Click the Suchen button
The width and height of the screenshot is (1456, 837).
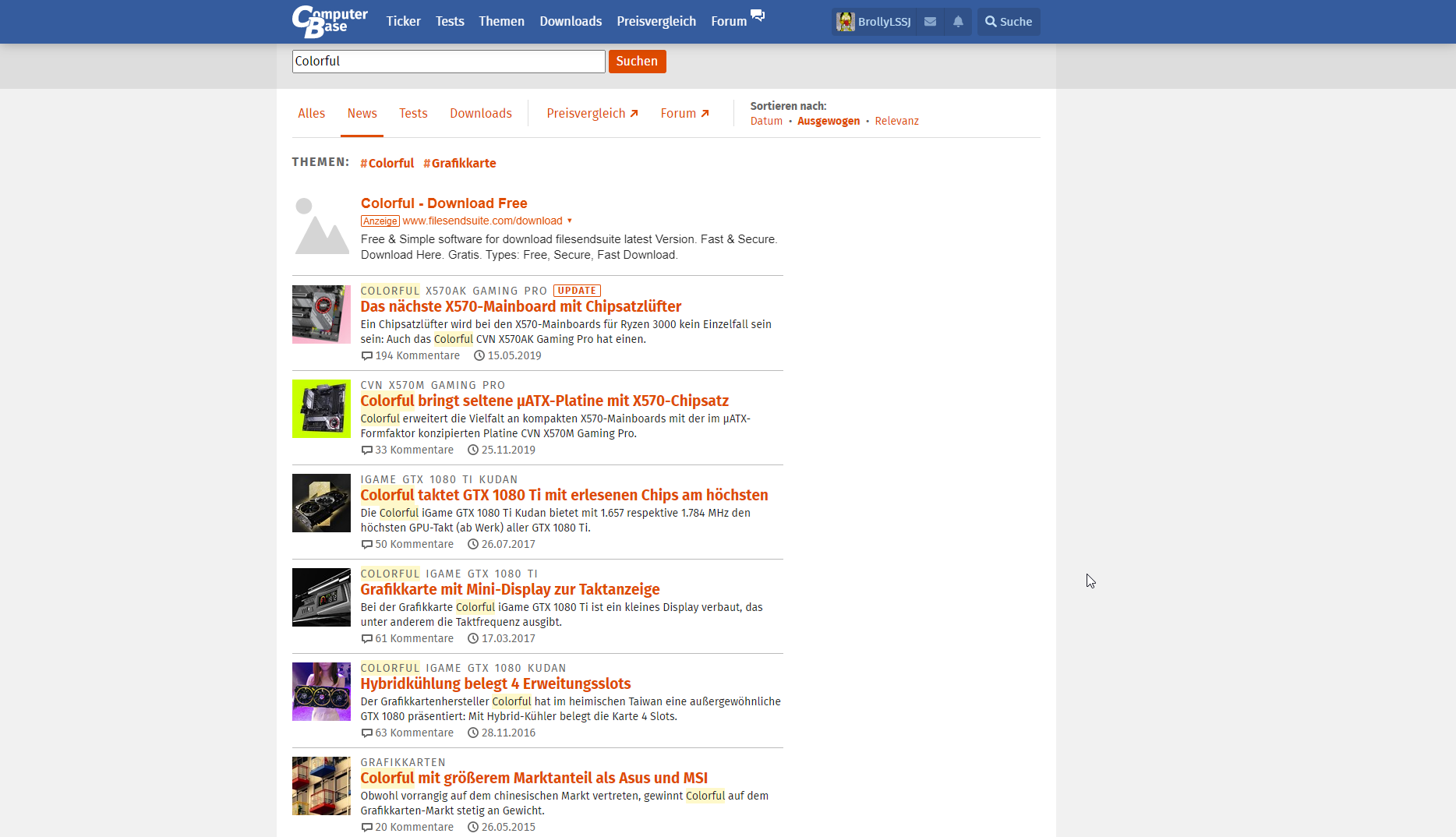pyautogui.click(x=637, y=61)
